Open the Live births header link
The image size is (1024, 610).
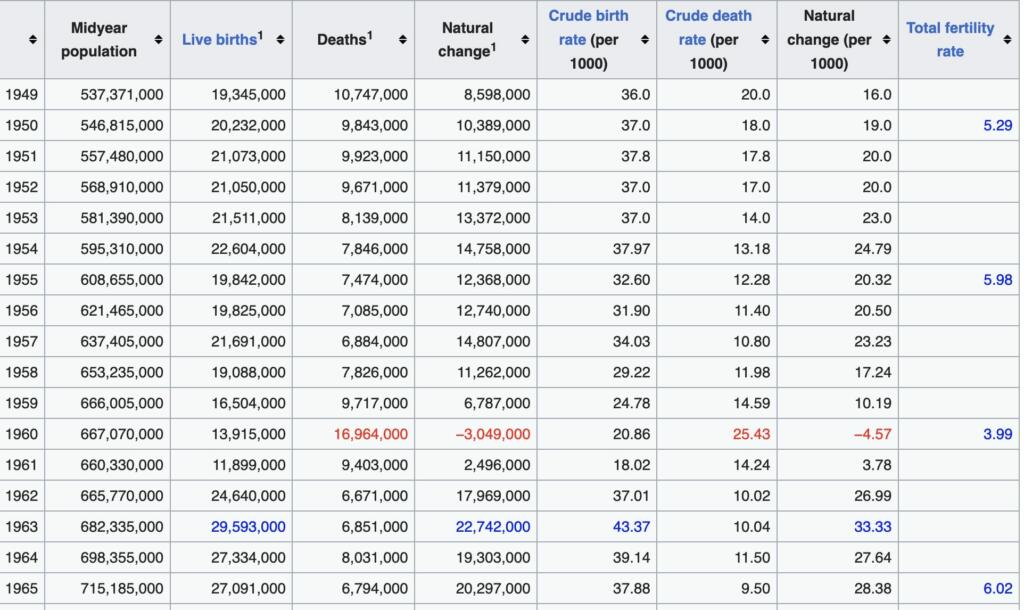point(219,40)
